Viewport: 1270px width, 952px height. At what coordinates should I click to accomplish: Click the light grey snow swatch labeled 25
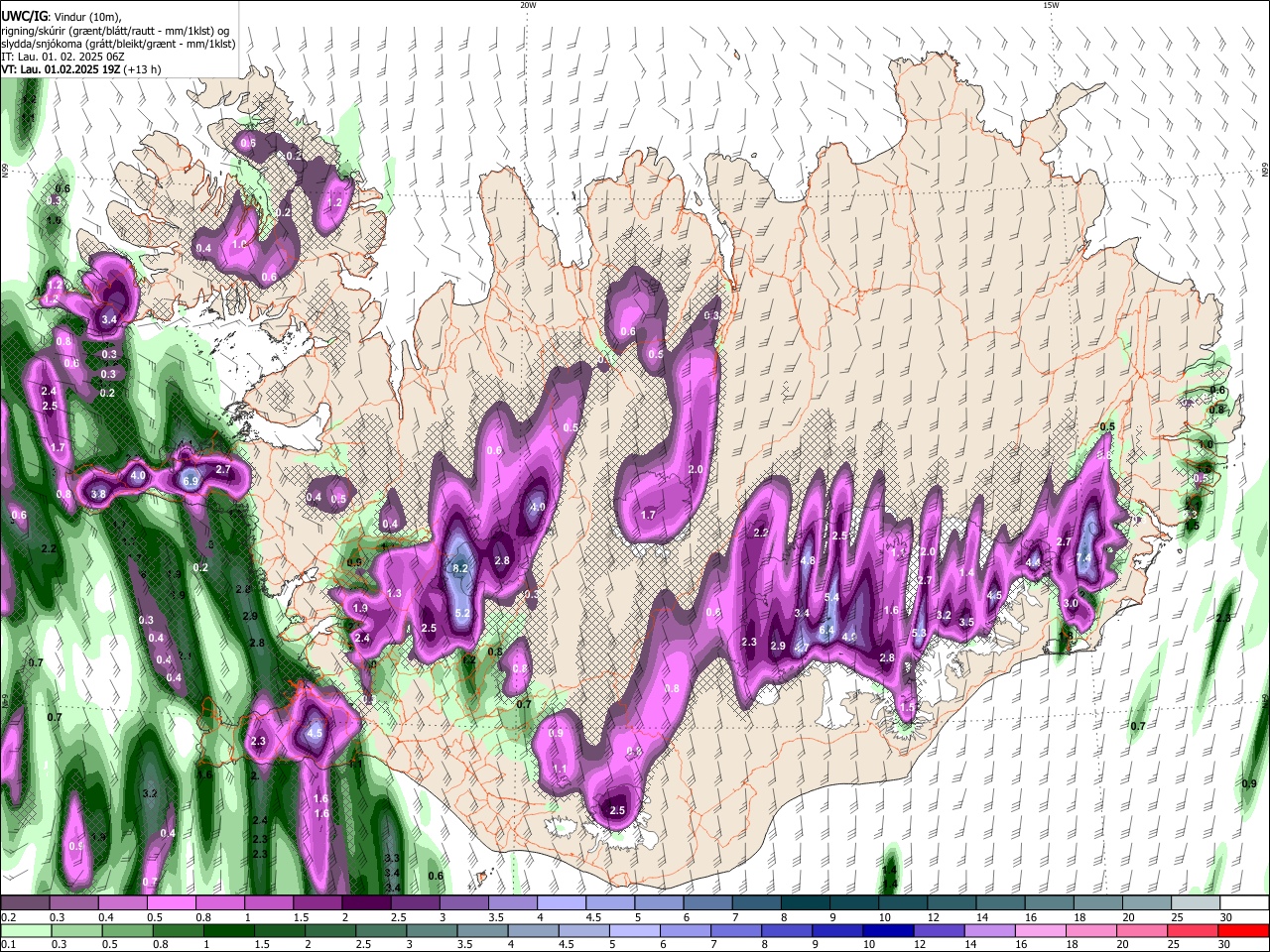(x=1196, y=902)
